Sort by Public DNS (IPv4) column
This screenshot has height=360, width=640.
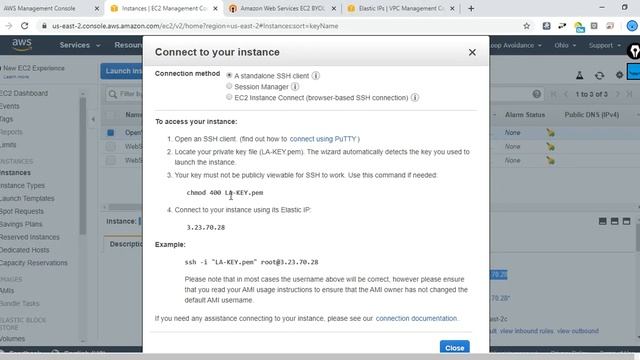point(591,115)
